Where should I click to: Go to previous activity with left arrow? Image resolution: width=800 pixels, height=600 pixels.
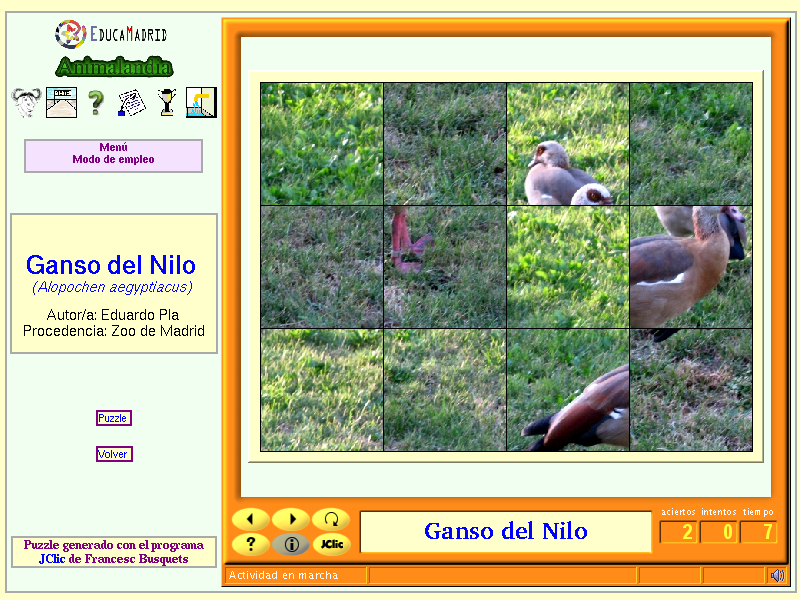point(251,519)
